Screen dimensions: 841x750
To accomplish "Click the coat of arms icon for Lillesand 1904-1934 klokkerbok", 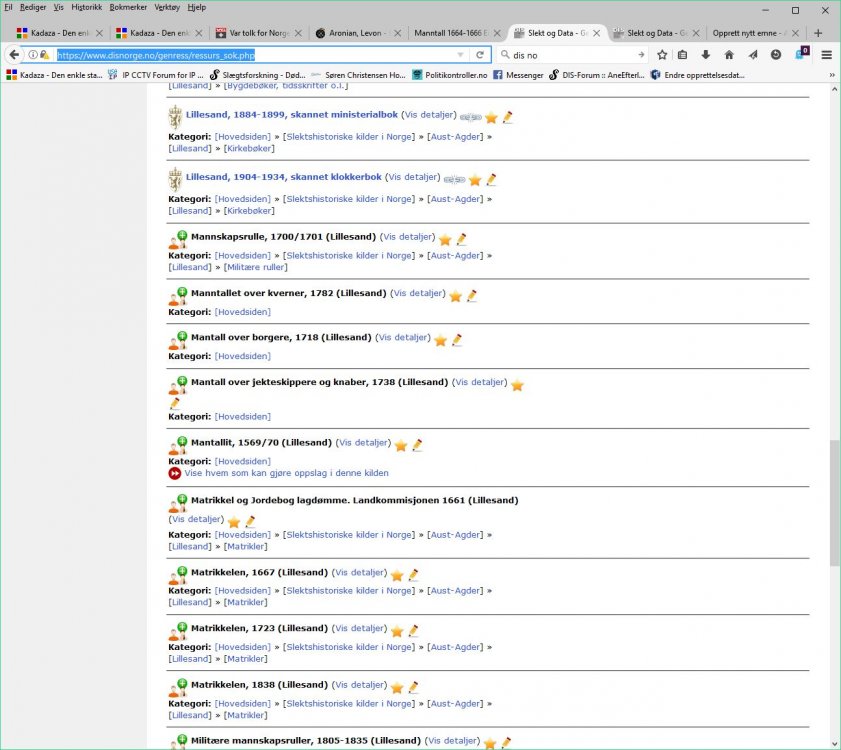I will (176, 179).
